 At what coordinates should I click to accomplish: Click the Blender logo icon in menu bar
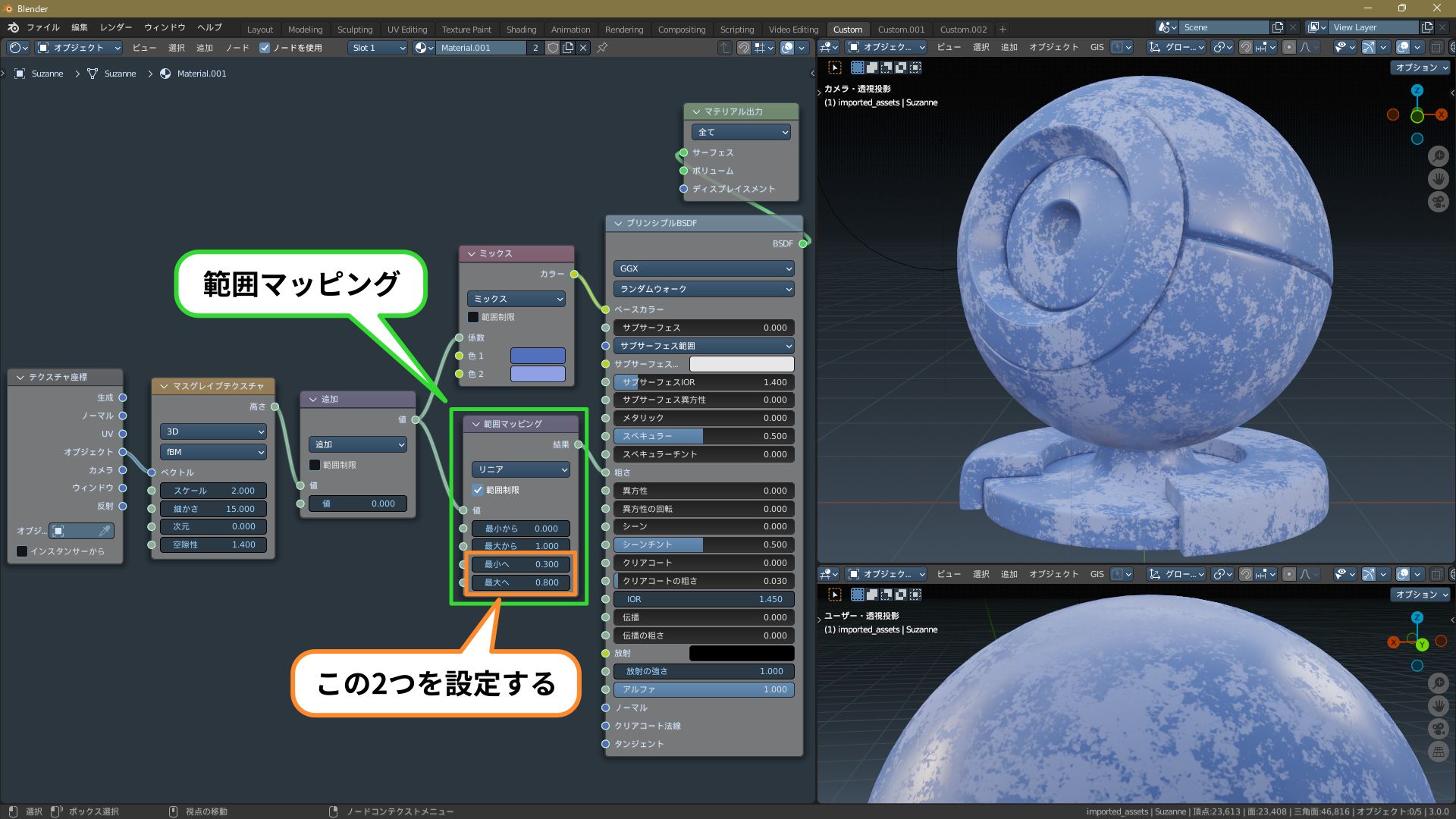13,27
